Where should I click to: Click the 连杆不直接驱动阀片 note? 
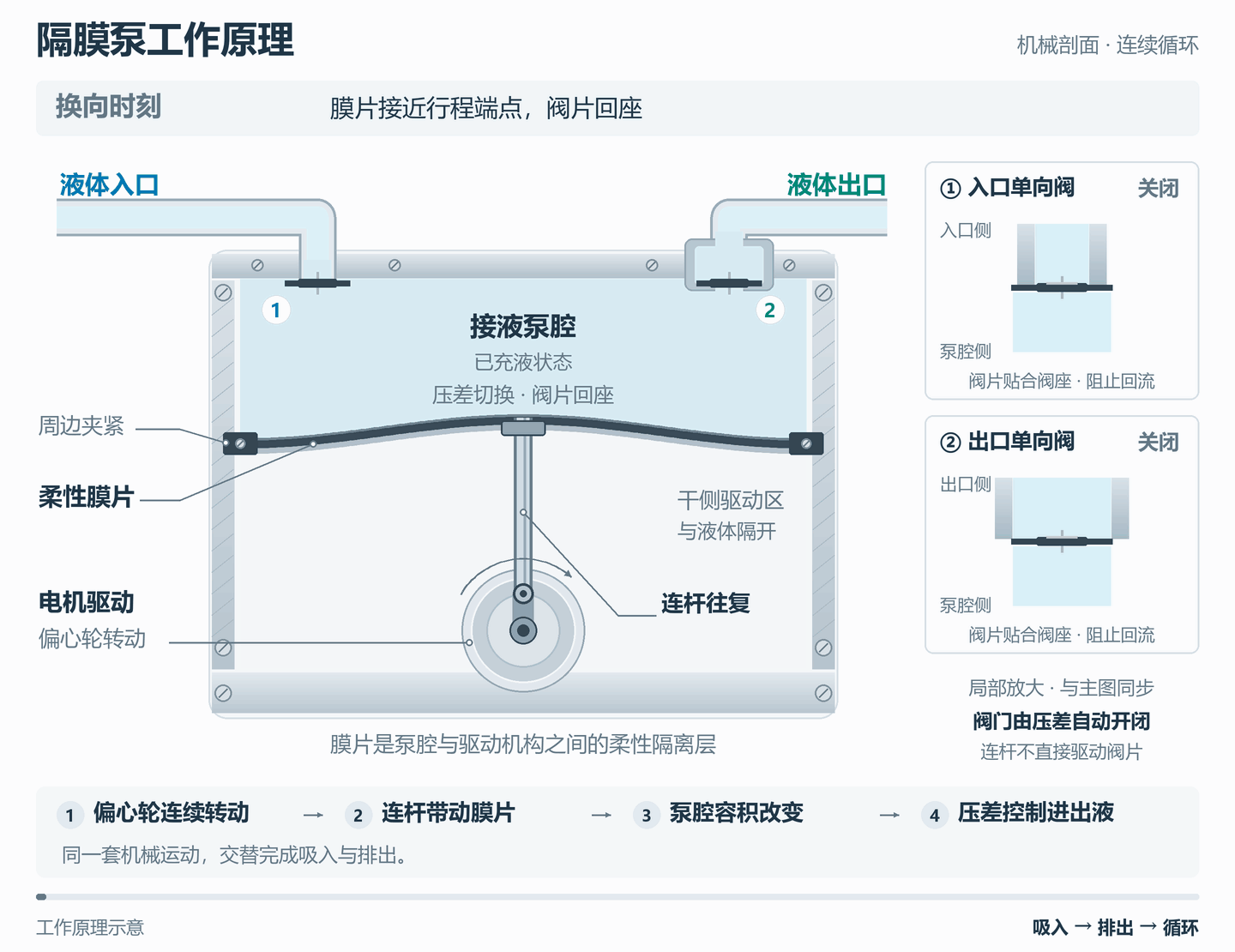point(1062,752)
